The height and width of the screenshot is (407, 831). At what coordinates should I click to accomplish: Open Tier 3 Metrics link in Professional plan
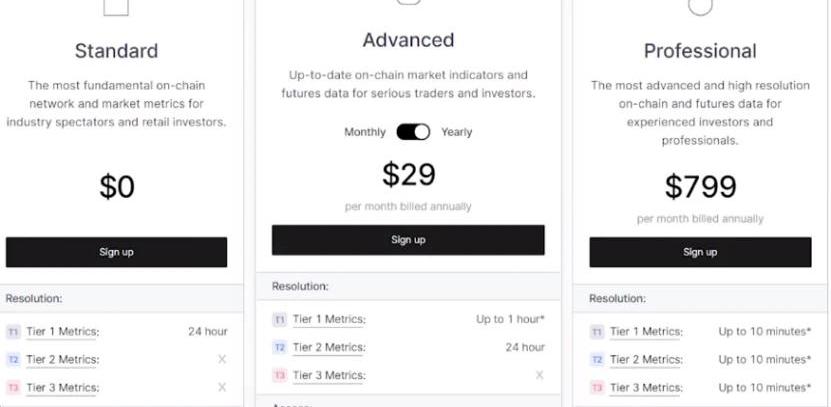(x=646, y=388)
